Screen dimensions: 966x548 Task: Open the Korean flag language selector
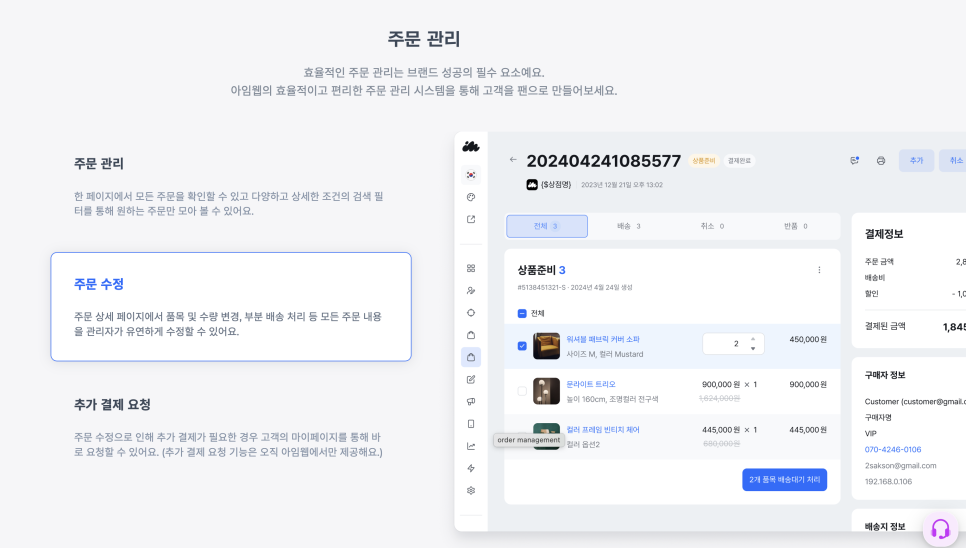point(471,175)
